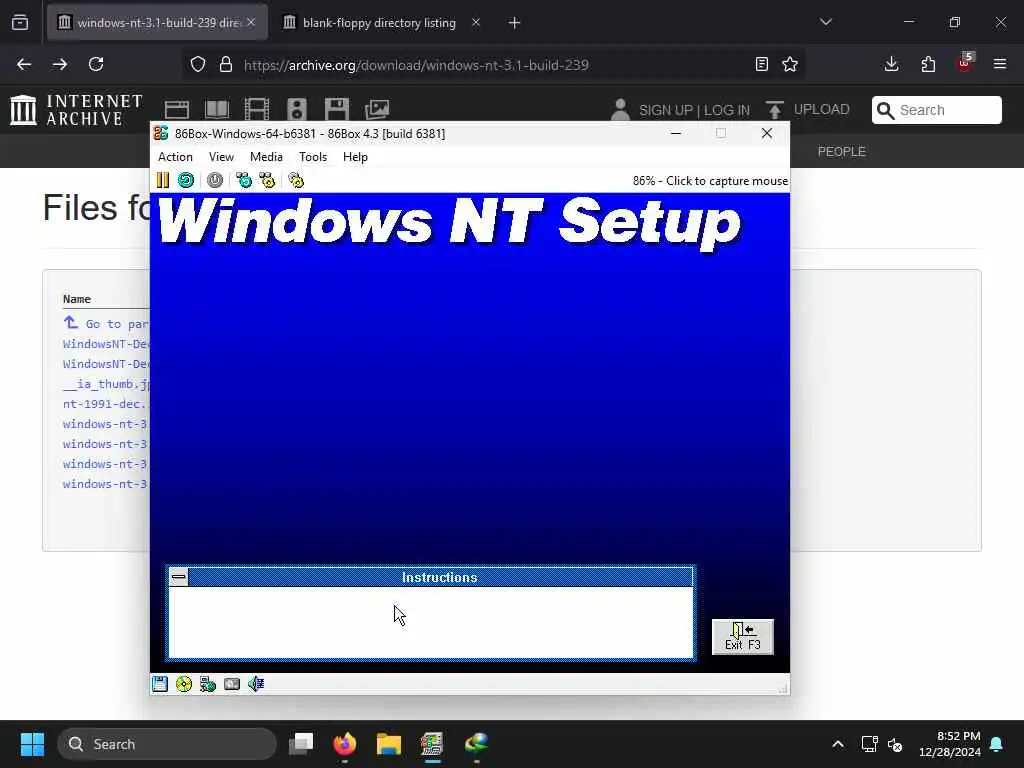Viewport: 1024px width, 768px height.
Task: Click the PEOPLE navigation link
Action: pyautogui.click(x=841, y=152)
